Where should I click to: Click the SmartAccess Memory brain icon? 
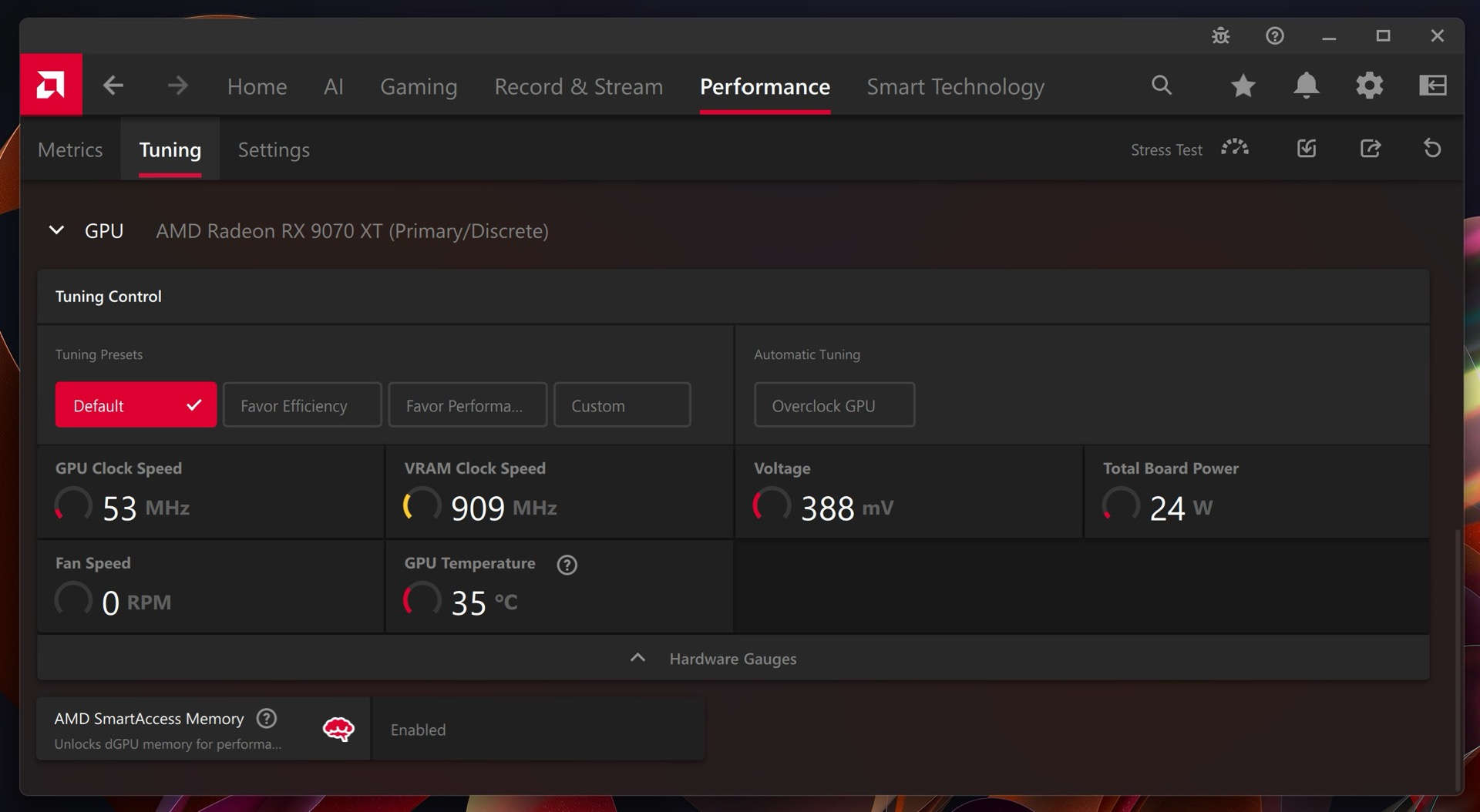click(338, 729)
